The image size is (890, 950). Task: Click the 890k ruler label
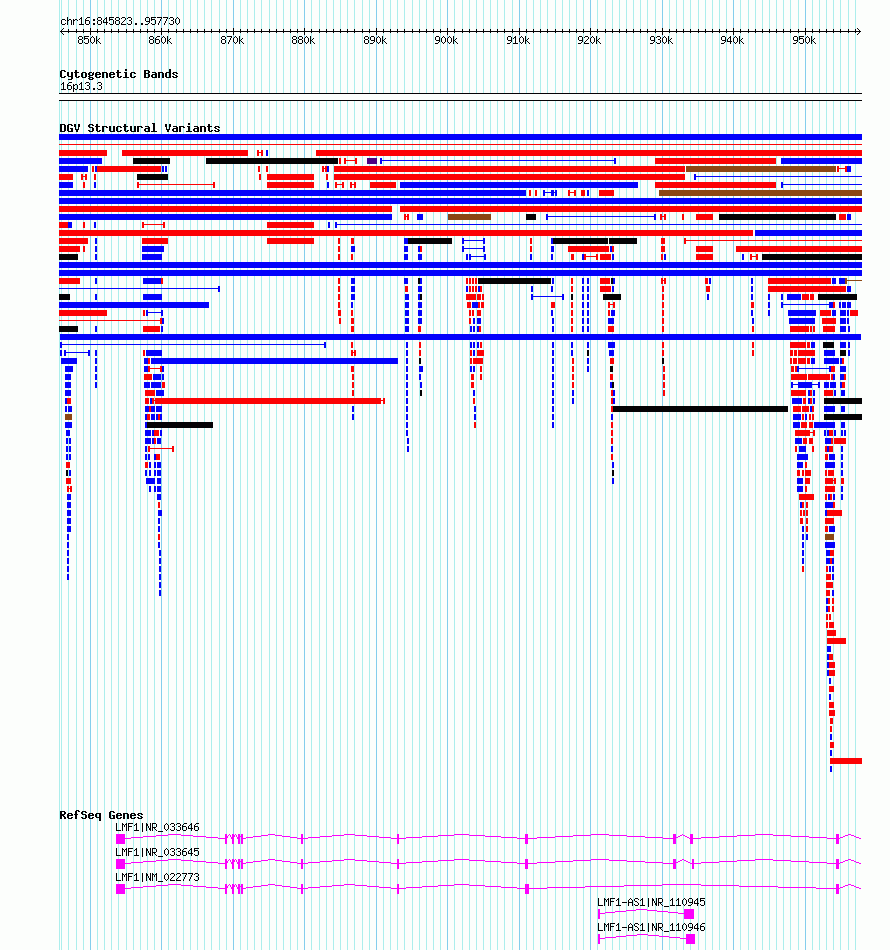375,41
